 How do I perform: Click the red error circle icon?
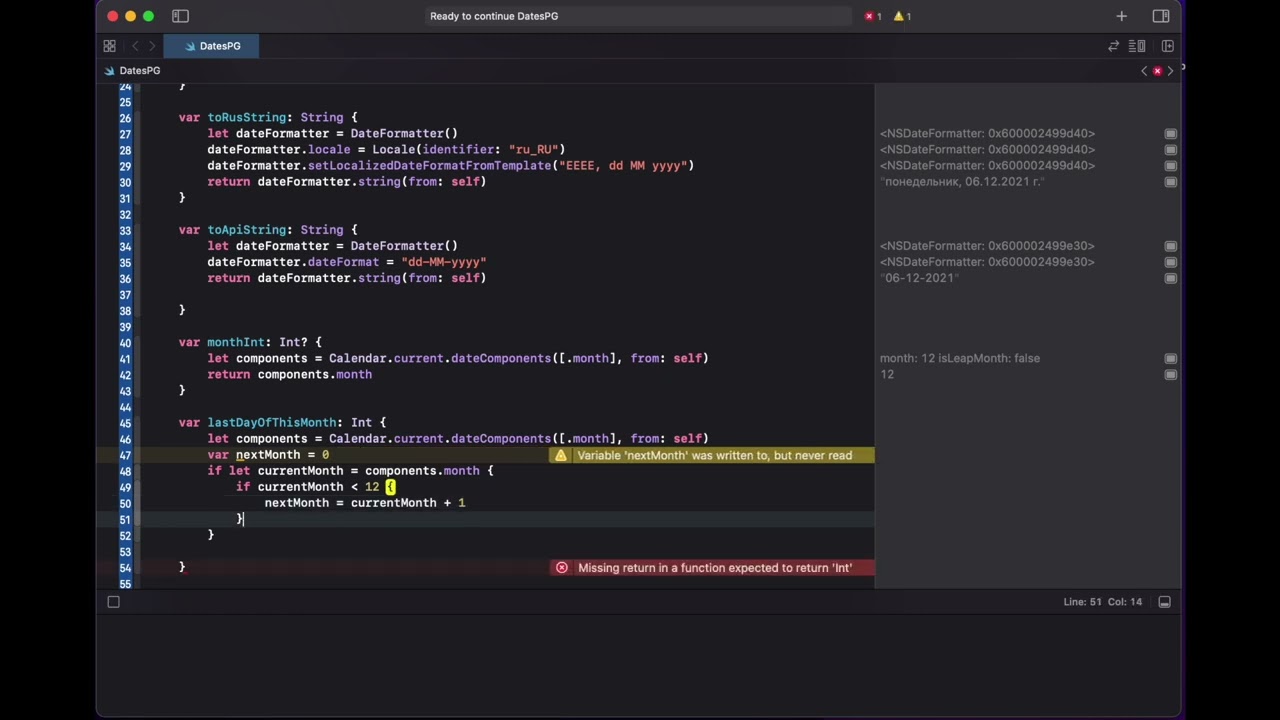click(x=562, y=567)
